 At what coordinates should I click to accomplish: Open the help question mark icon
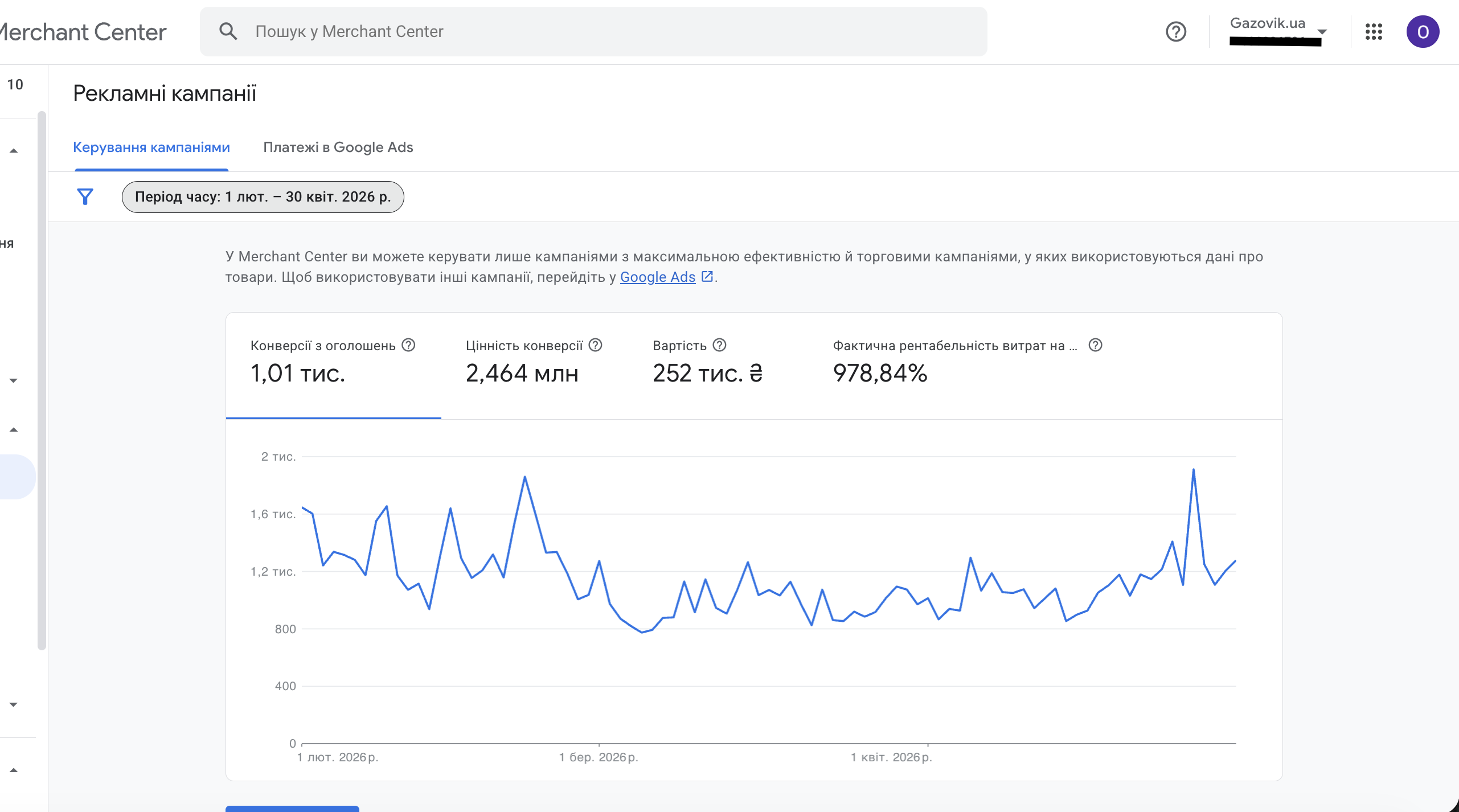point(1176,31)
